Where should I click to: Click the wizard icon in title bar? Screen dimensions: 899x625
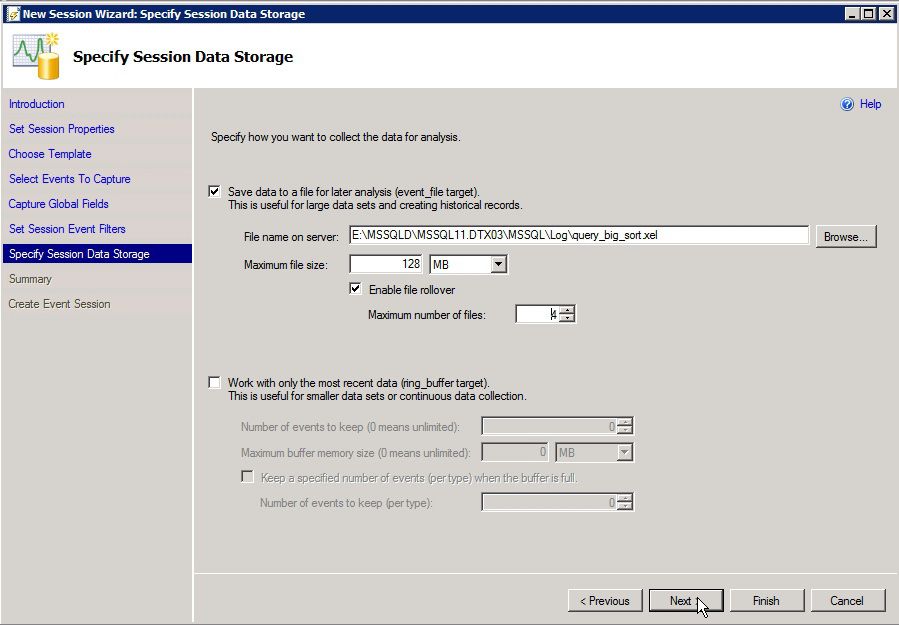coord(13,14)
